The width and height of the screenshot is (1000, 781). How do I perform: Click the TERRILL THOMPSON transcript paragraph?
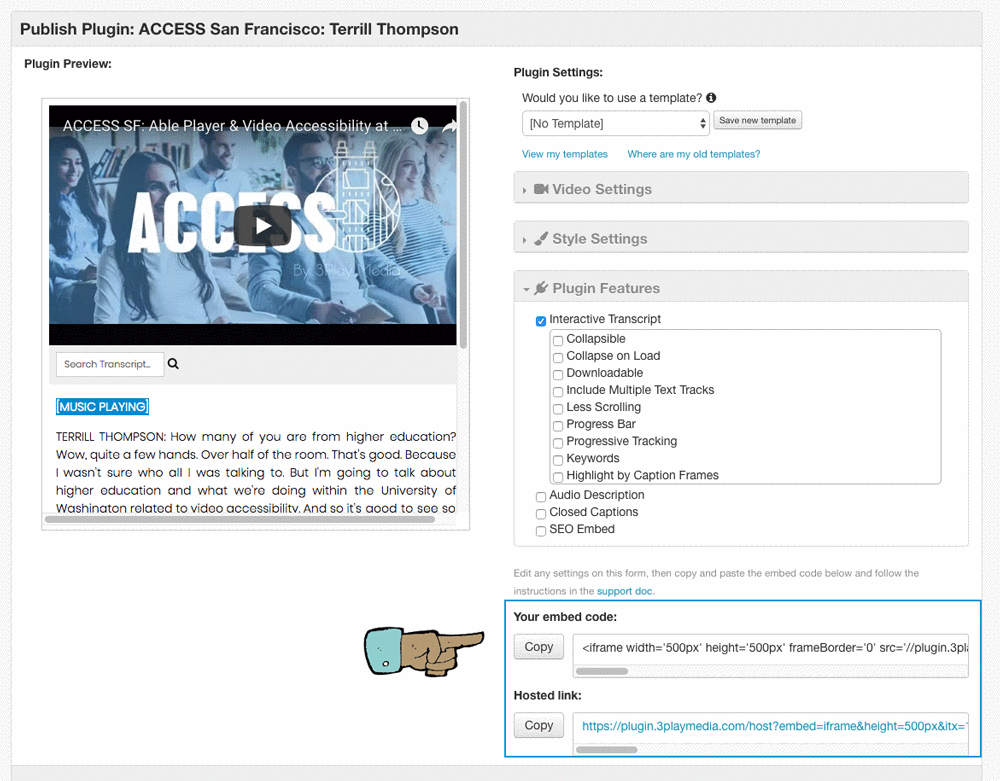click(x=256, y=472)
